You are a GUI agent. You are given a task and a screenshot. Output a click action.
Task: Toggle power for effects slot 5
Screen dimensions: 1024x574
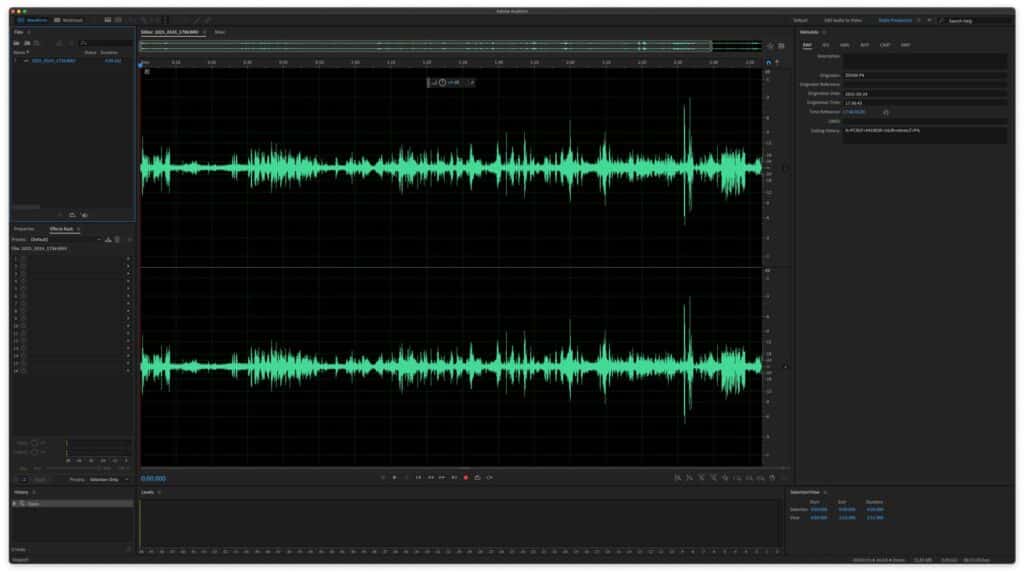tap(23, 289)
